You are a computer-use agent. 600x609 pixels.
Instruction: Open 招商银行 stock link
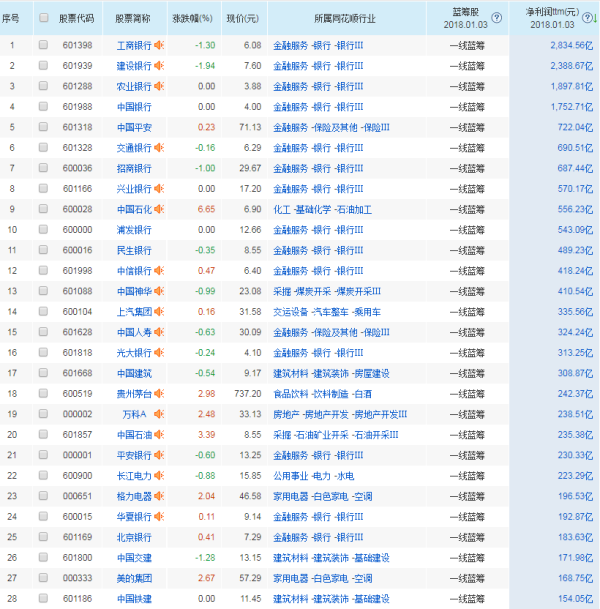pos(134,169)
